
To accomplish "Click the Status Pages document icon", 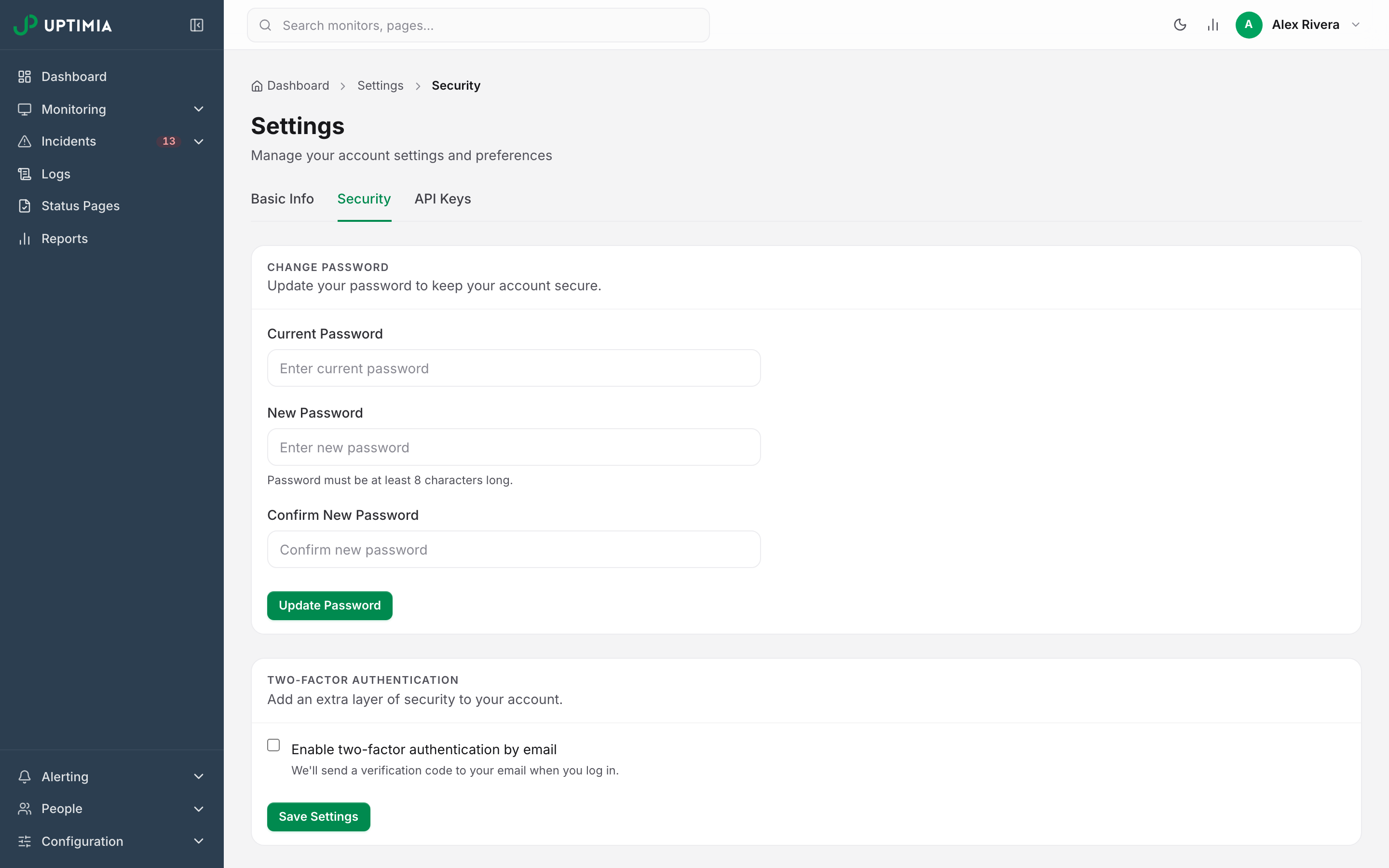I will (24, 205).
